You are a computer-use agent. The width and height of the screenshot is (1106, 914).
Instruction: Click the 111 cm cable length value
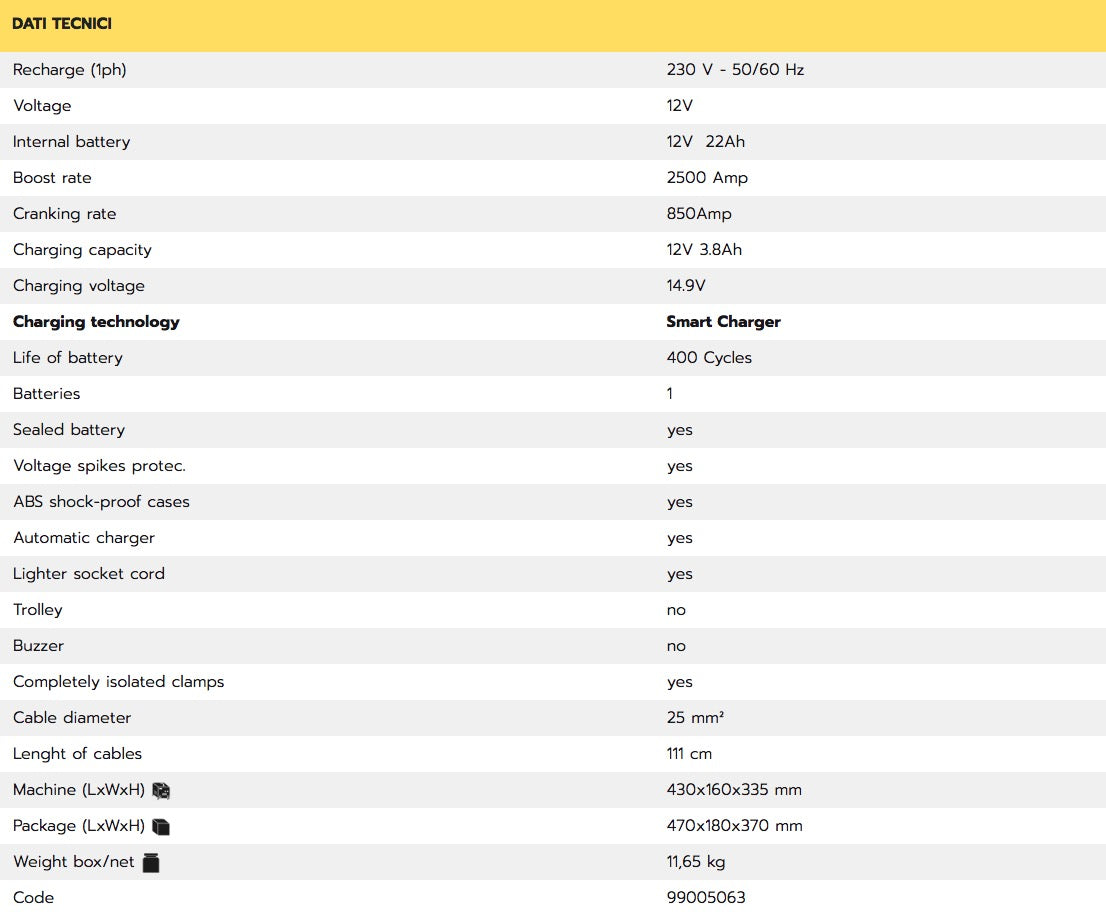coord(689,754)
